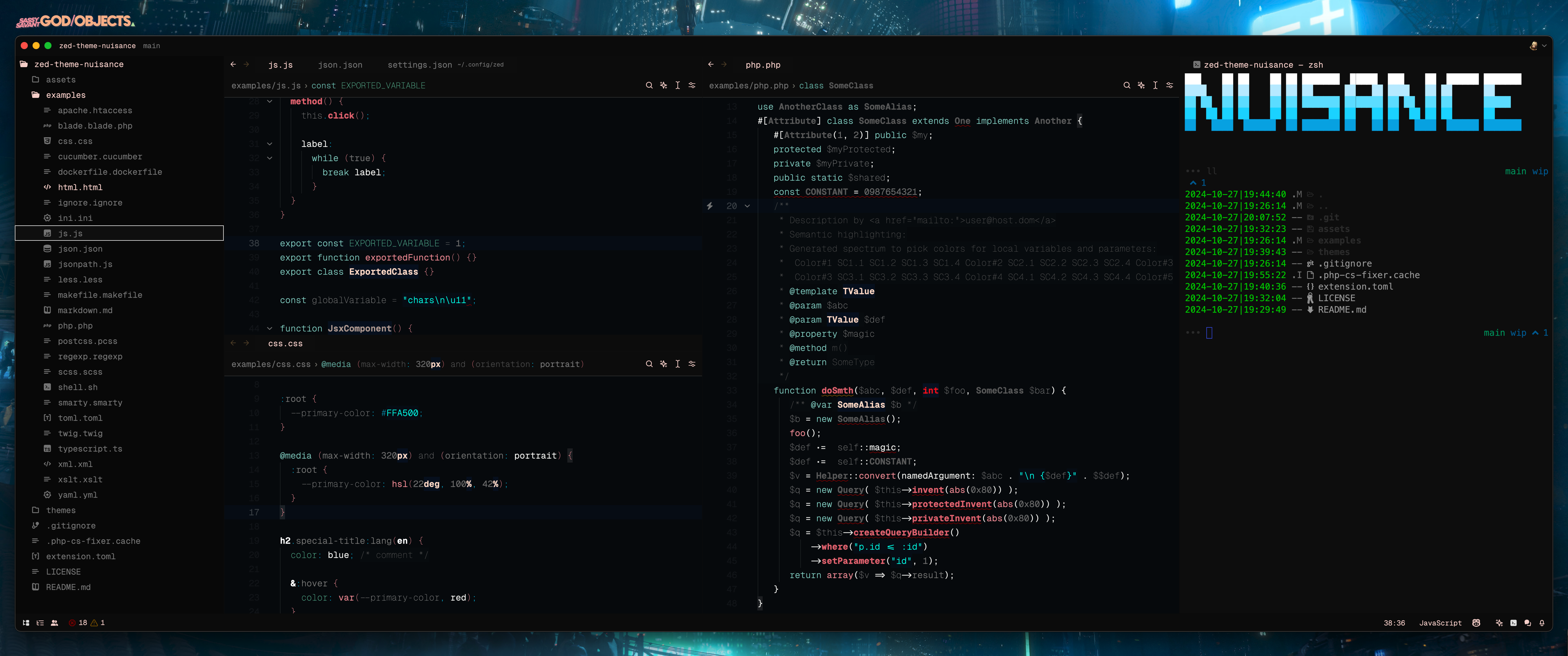Fold the comment block at line 20
The width and height of the screenshot is (1568, 656).
pos(748,206)
